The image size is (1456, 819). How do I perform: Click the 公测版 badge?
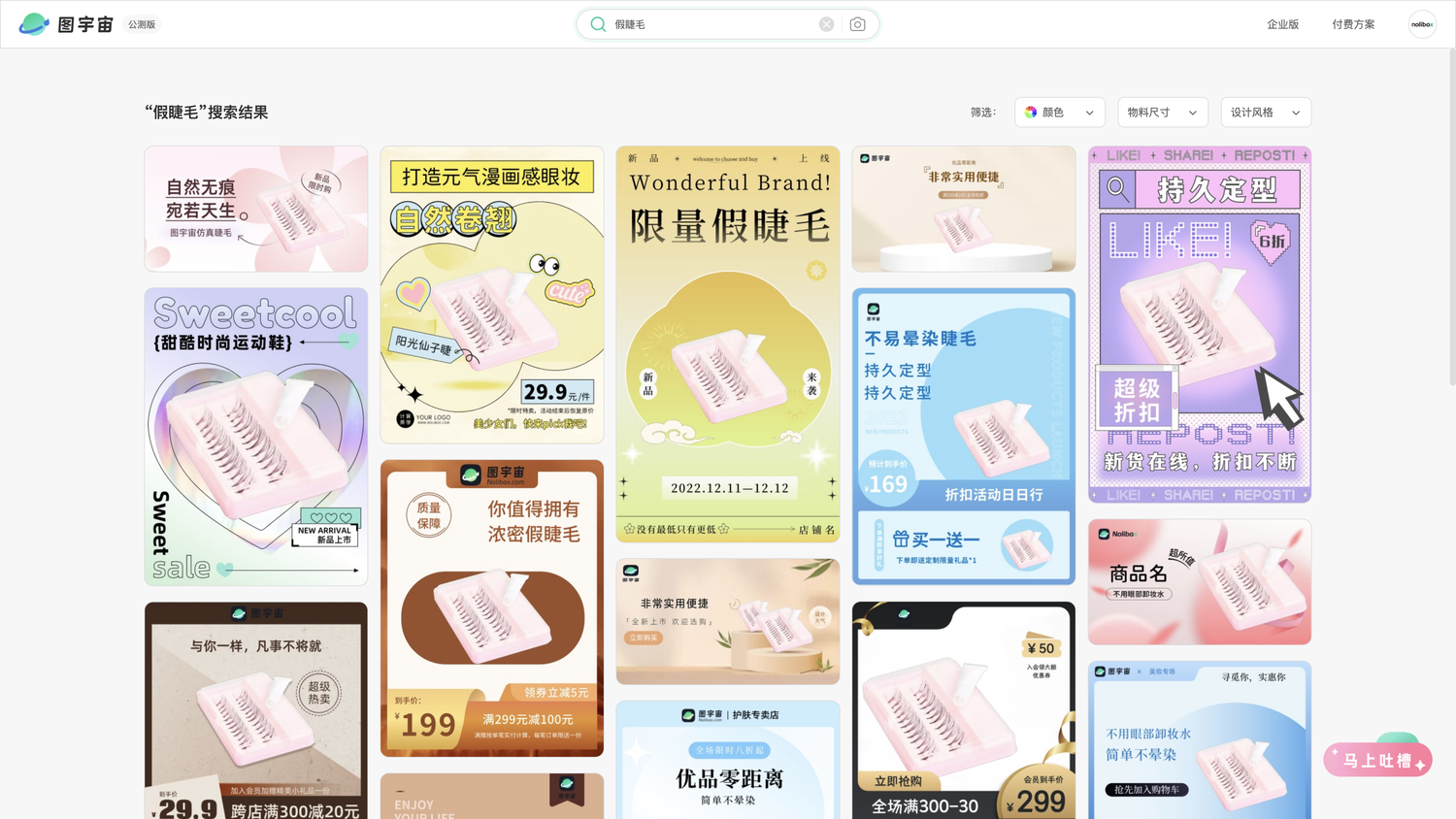coord(142,24)
